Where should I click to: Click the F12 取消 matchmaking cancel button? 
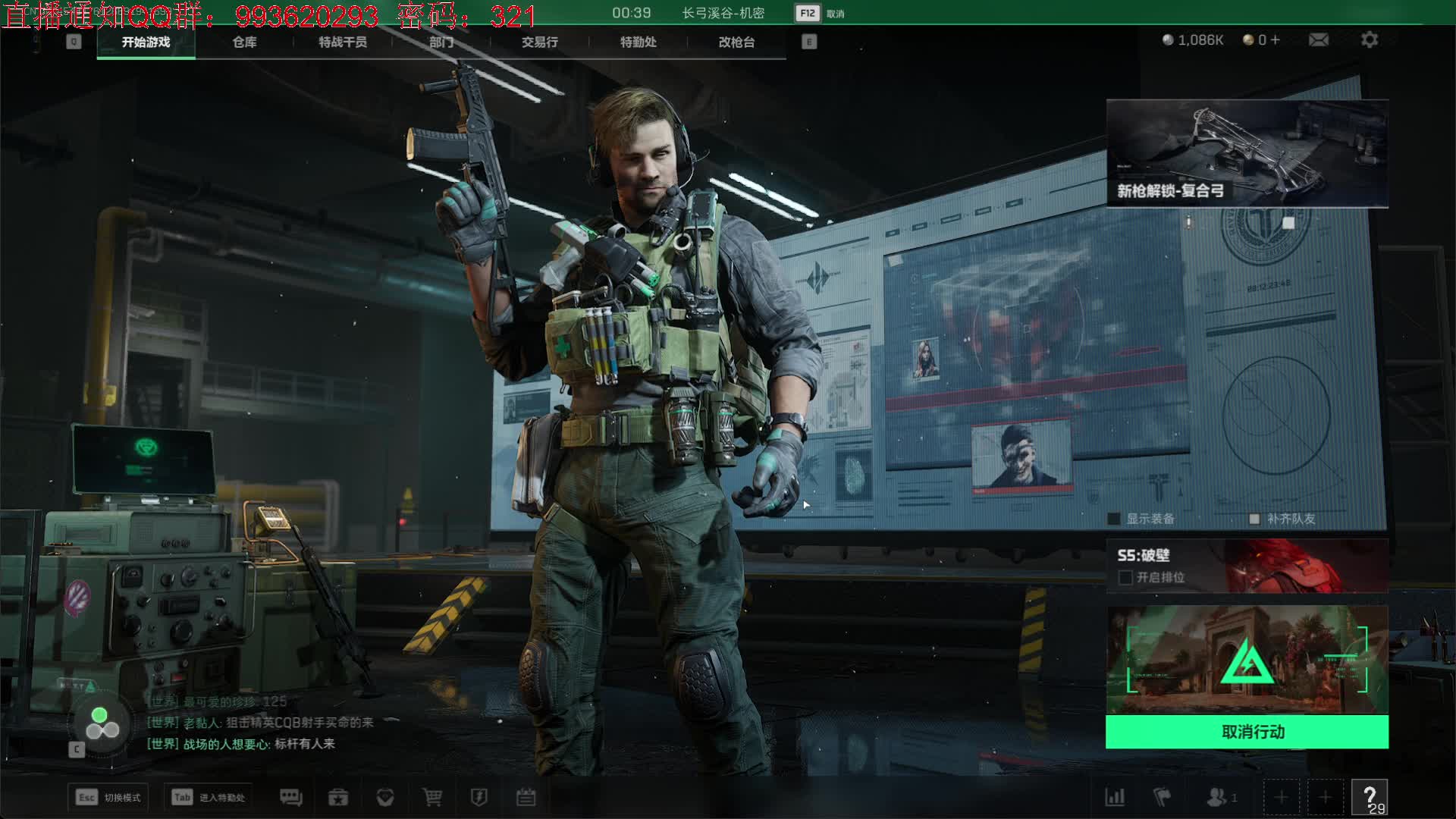[820, 13]
